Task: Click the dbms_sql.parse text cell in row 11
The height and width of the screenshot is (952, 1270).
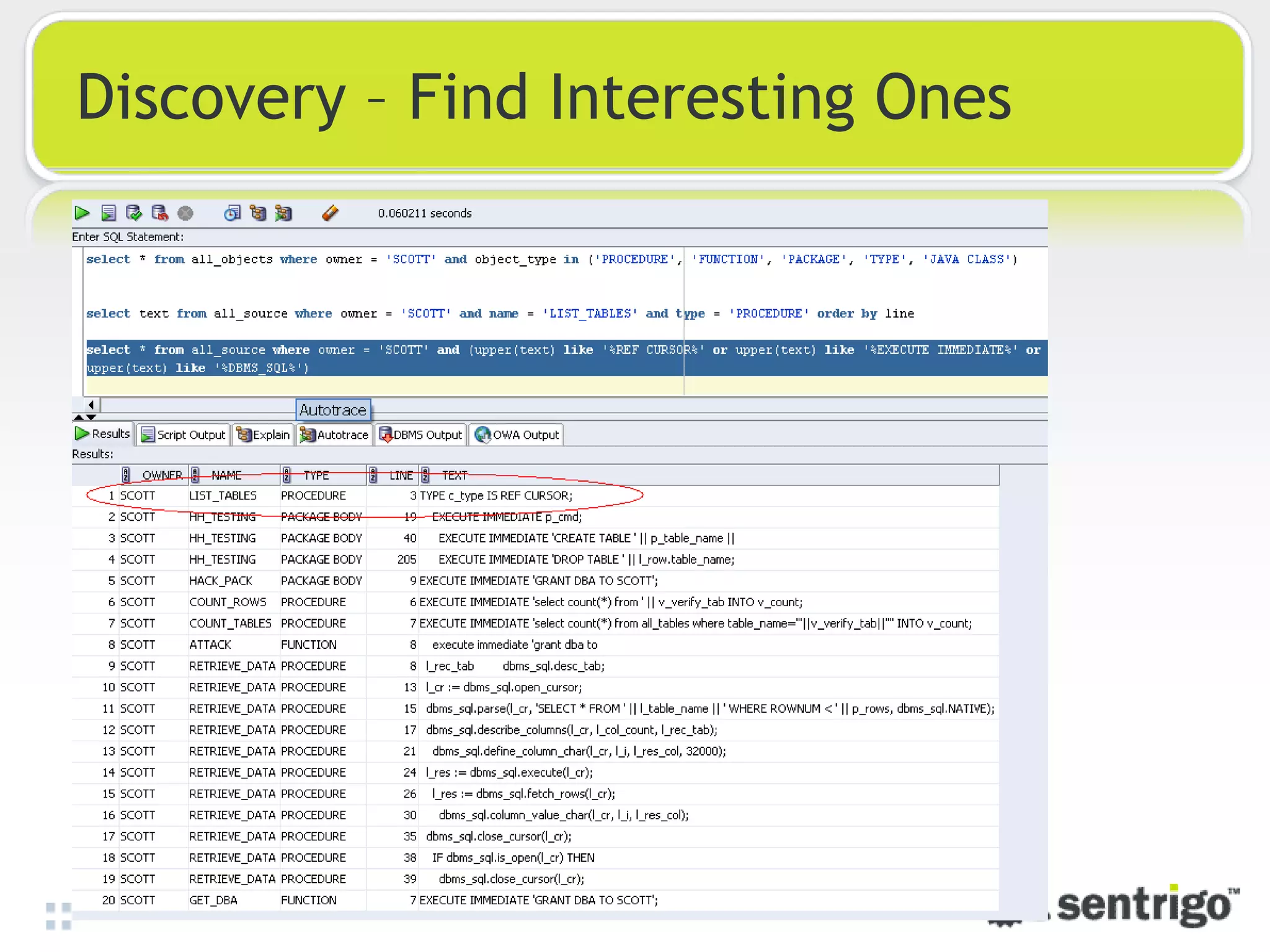Action: pos(710,708)
